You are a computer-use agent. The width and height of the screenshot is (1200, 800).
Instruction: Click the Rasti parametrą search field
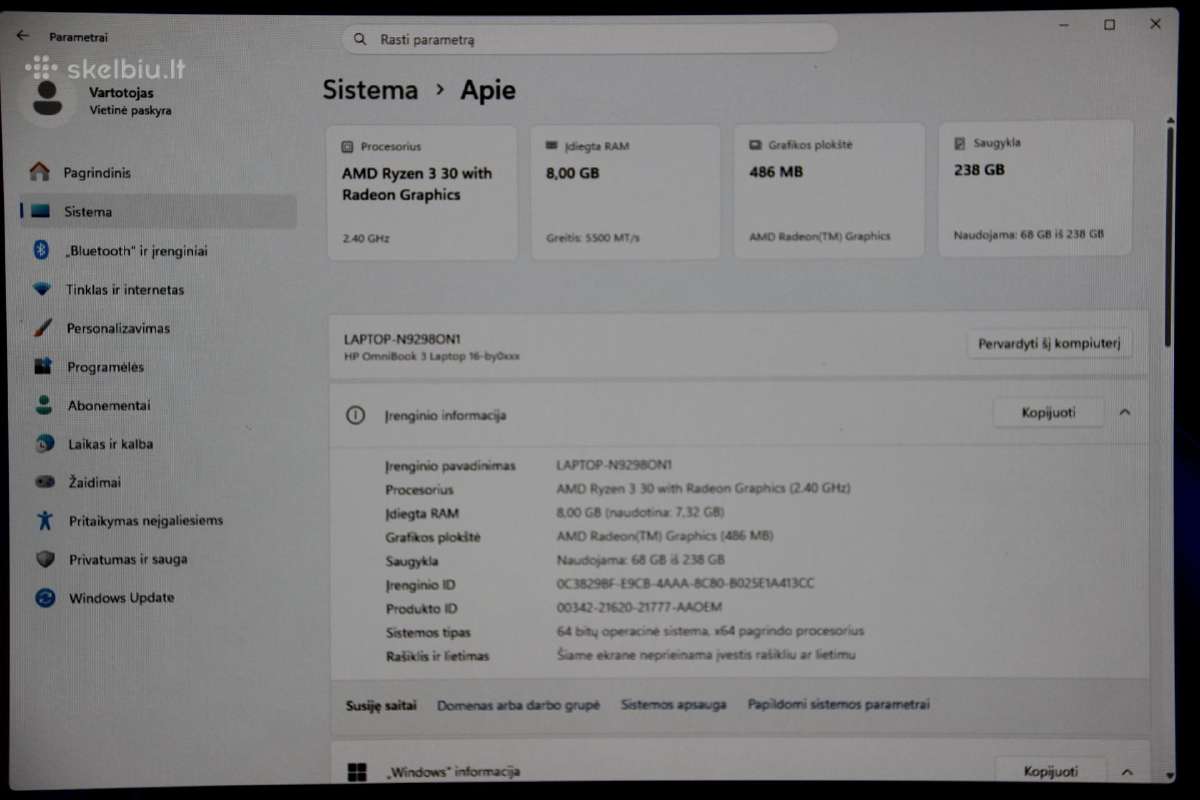coord(590,39)
